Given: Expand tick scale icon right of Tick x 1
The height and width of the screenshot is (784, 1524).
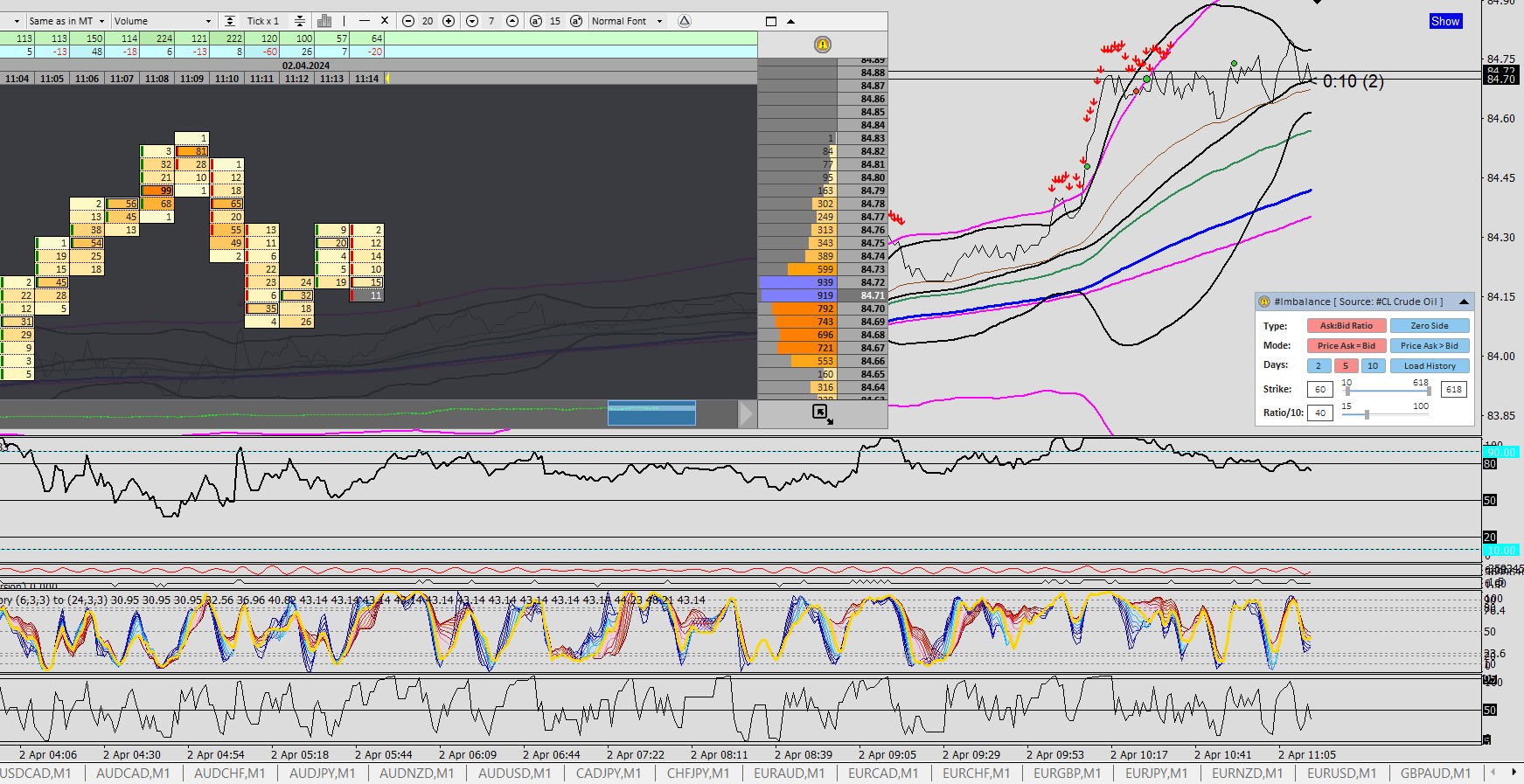Looking at the screenshot, I should coord(299,21).
